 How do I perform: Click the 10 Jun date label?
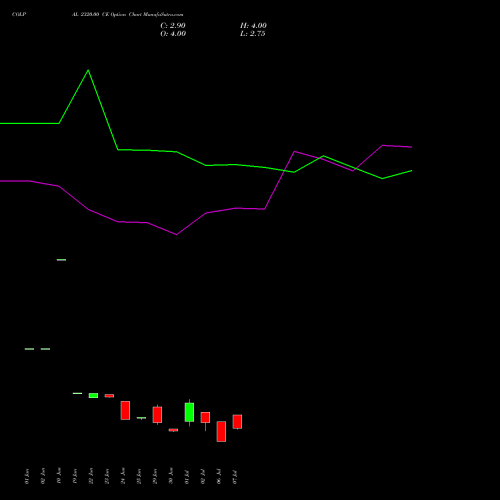click(59, 476)
